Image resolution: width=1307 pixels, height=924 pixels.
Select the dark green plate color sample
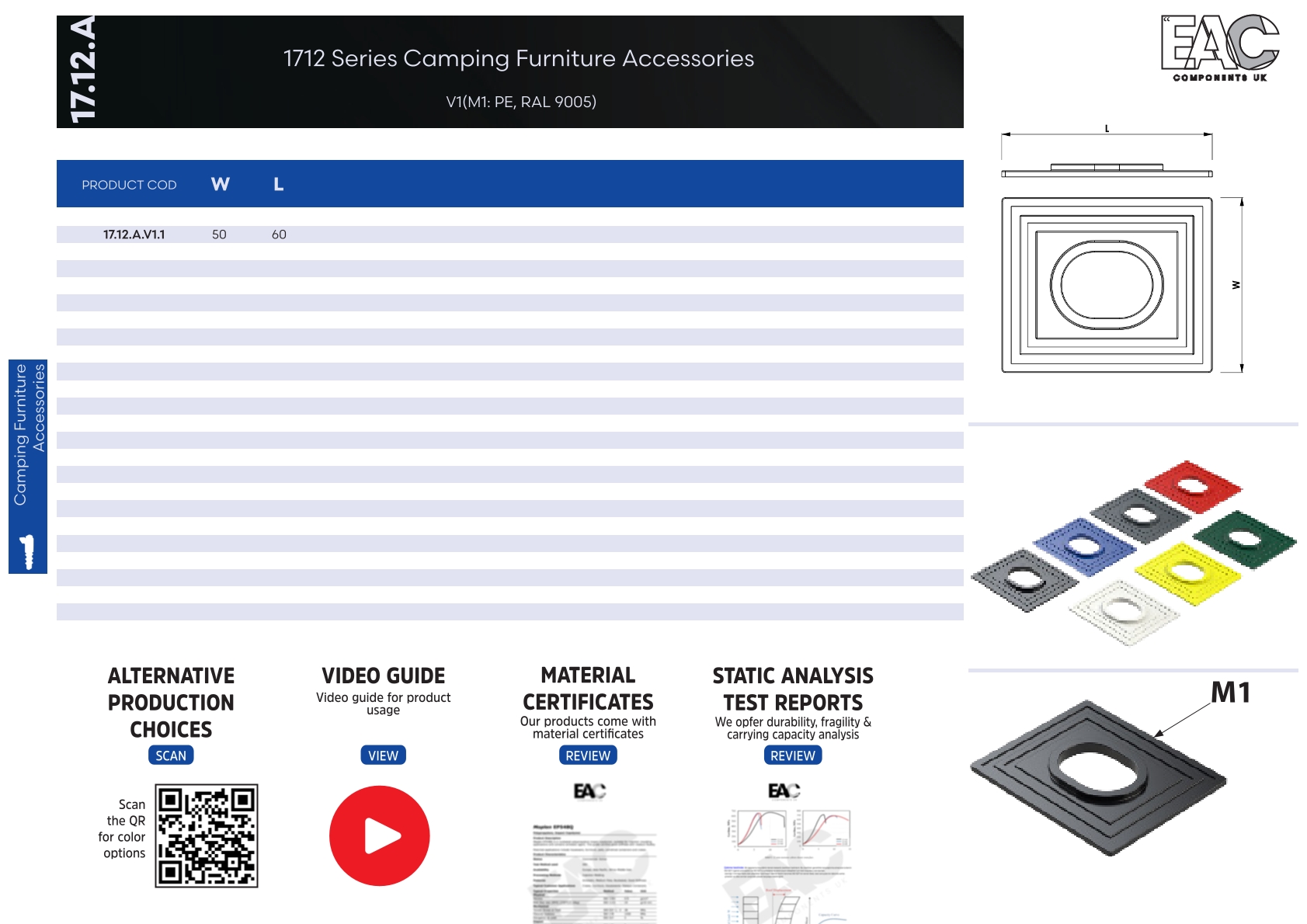(1245, 539)
